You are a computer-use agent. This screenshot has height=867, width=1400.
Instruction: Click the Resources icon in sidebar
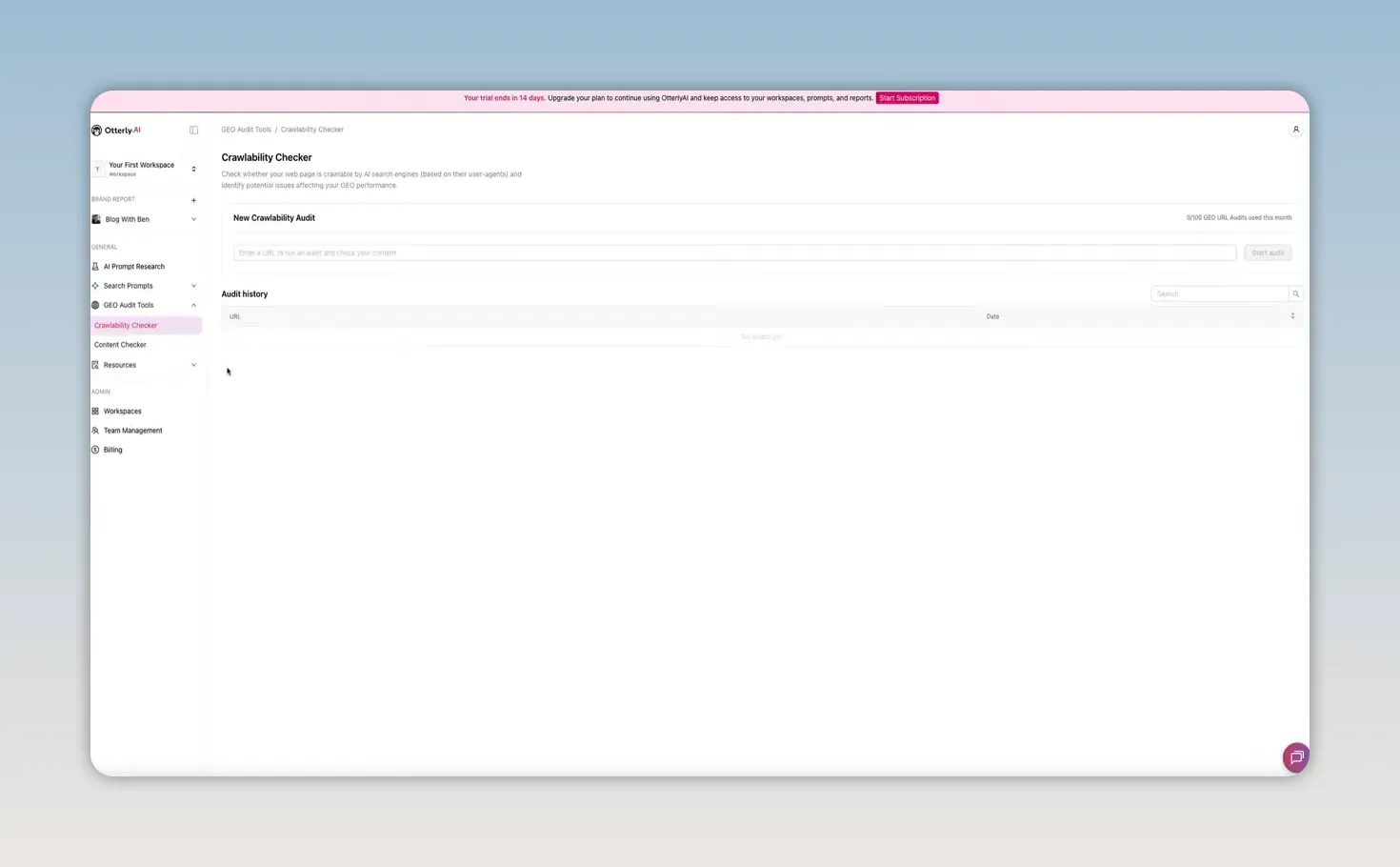[95, 365]
